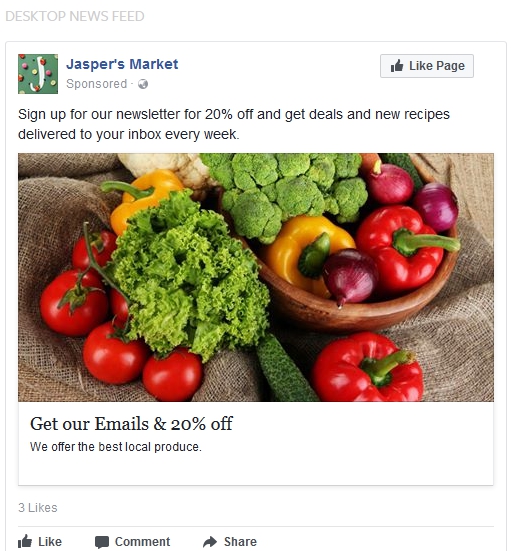
Task: Like the Jasper's Market post
Action: tap(40, 542)
